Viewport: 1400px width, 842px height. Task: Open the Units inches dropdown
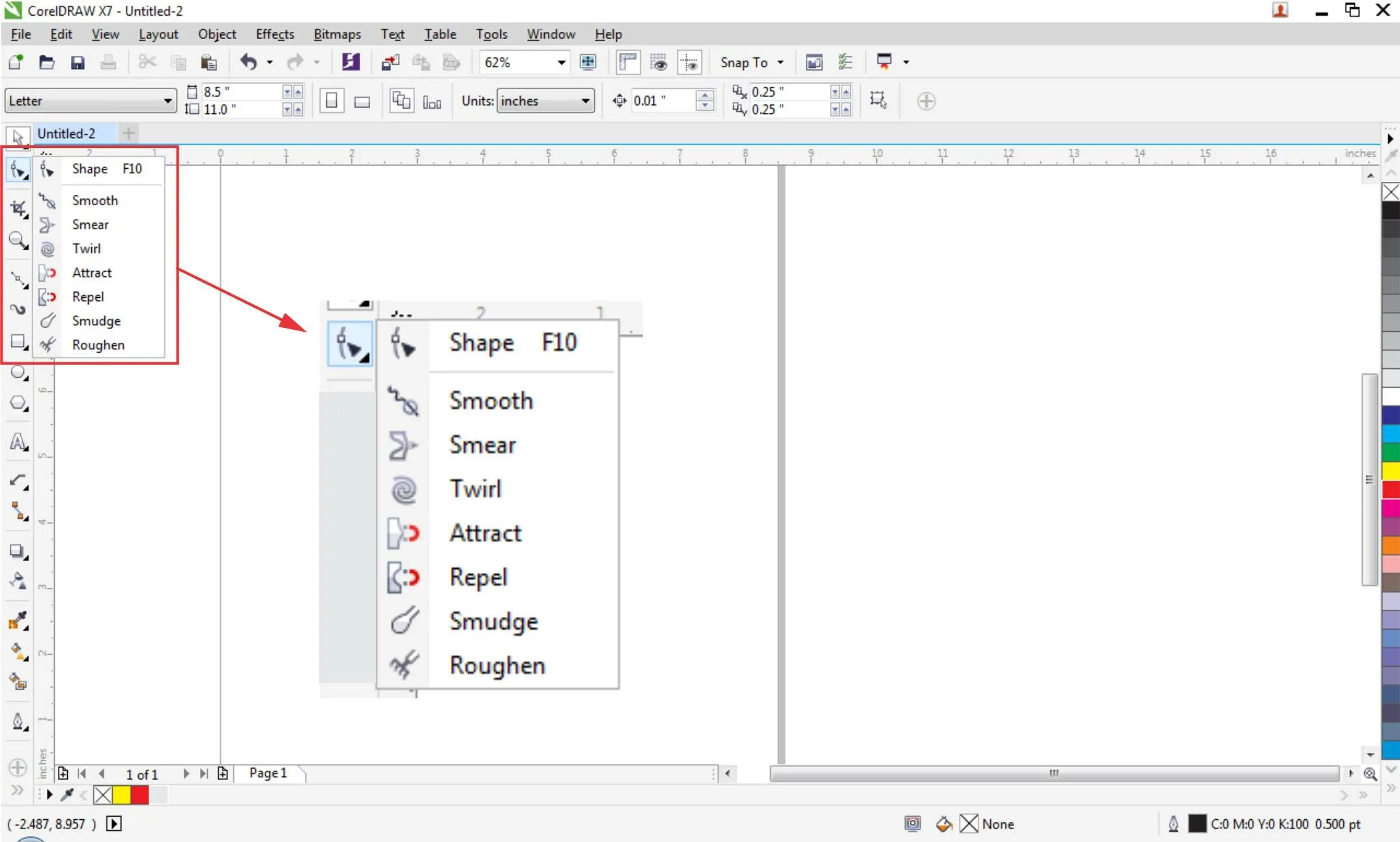[x=586, y=101]
